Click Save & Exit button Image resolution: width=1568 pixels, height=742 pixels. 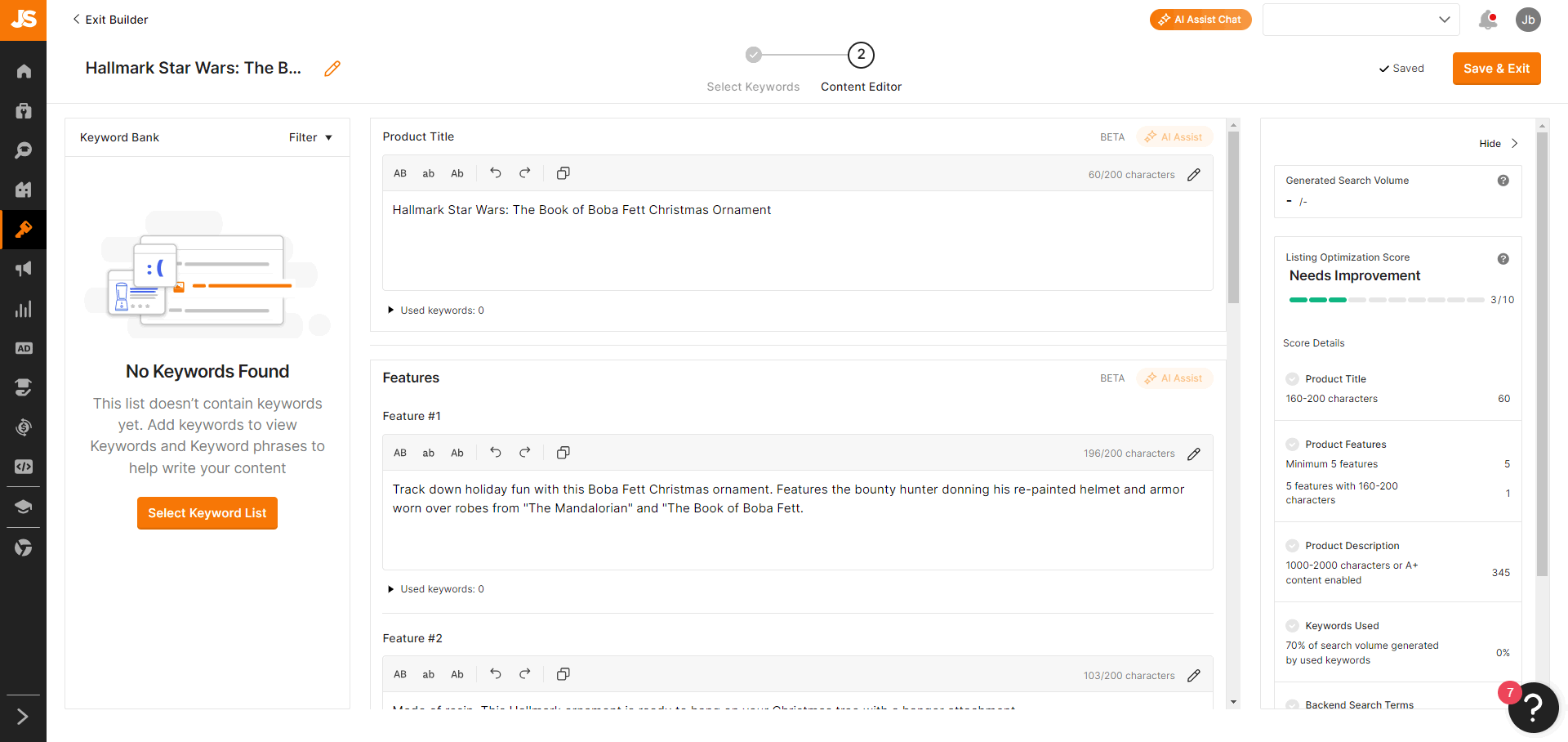pyautogui.click(x=1496, y=69)
